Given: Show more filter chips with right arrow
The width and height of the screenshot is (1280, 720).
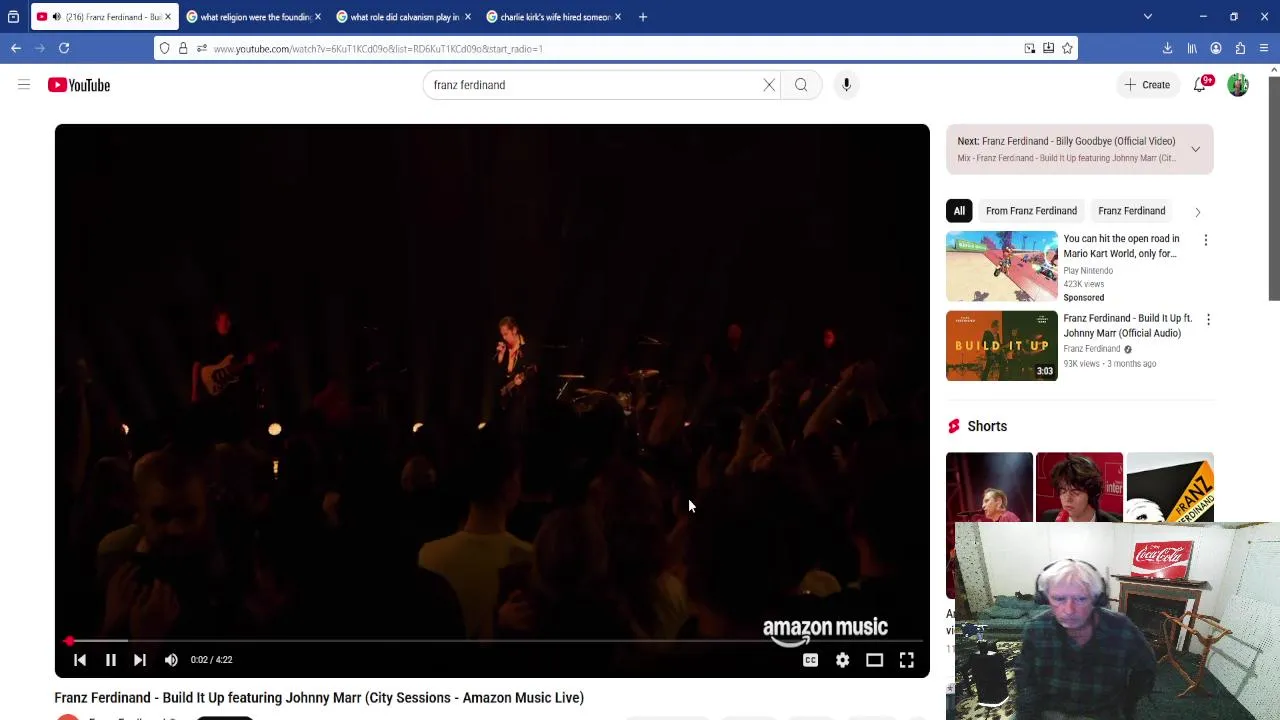Looking at the screenshot, I should click(1198, 212).
